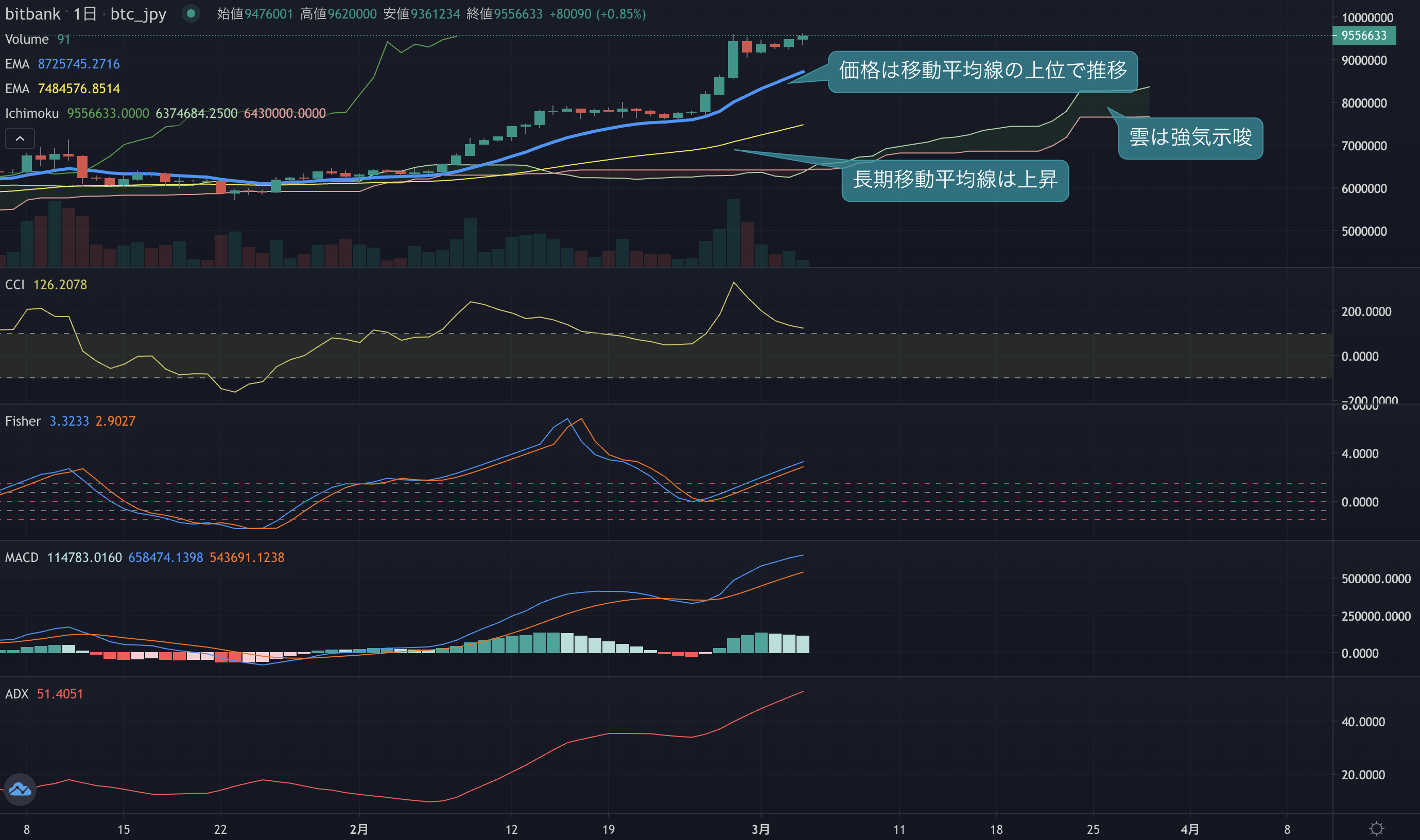Image resolution: width=1420 pixels, height=840 pixels.
Task: Click the green market status dot
Action: (x=191, y=13)
